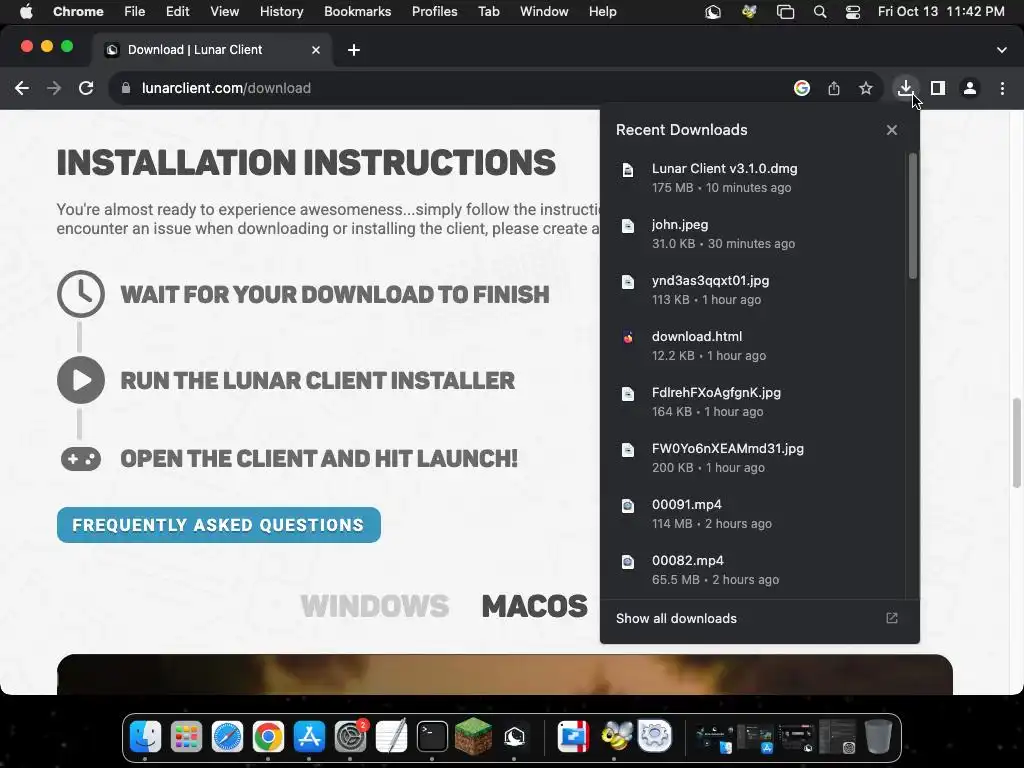Click the page vertical scrollbar

click(x=1016, y=443)
